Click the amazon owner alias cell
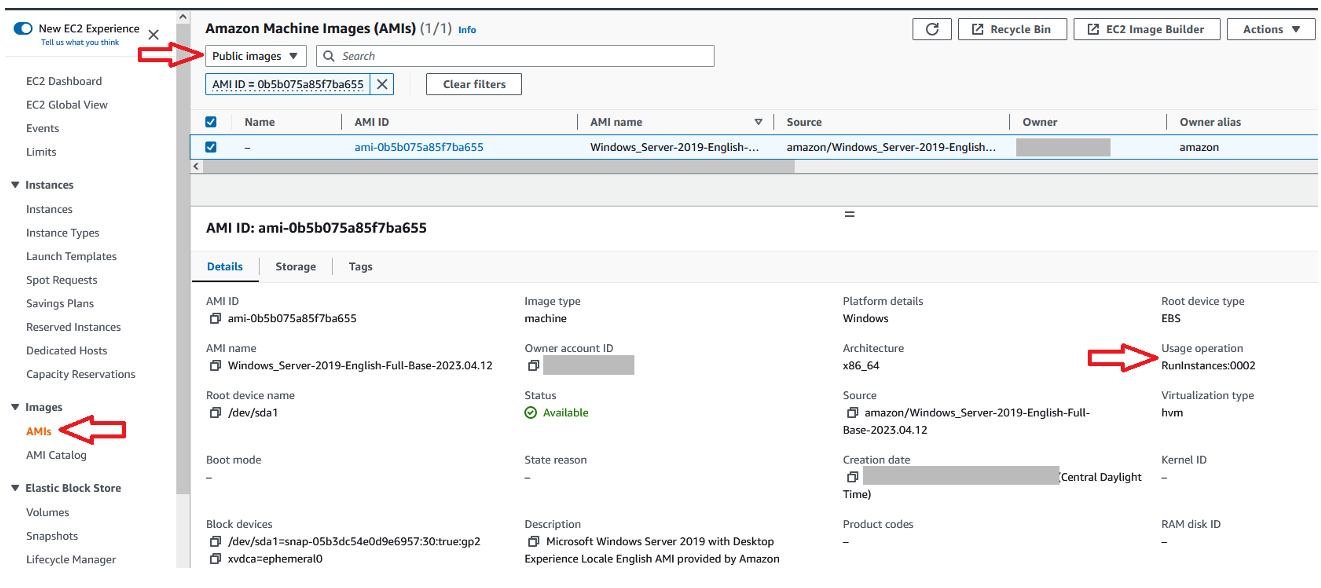The width and height of the screenshot is (1321, 588). [1199, 147]
